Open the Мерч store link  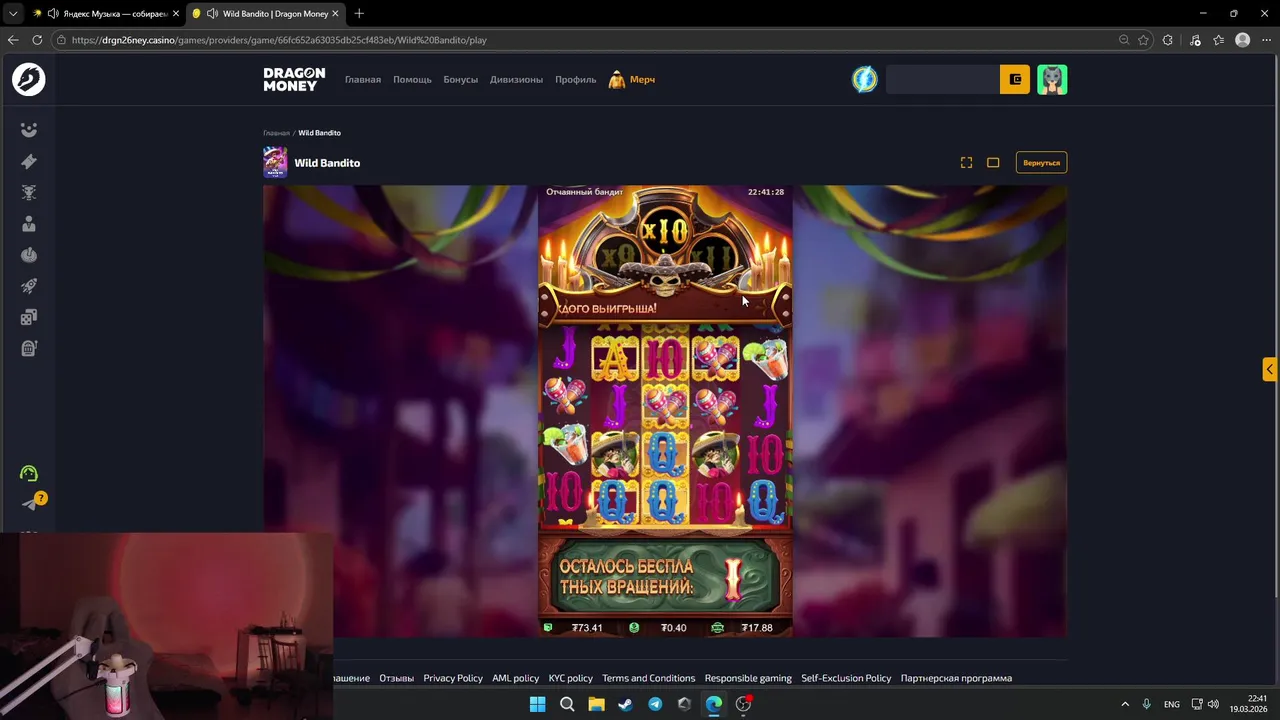[632, 79]
